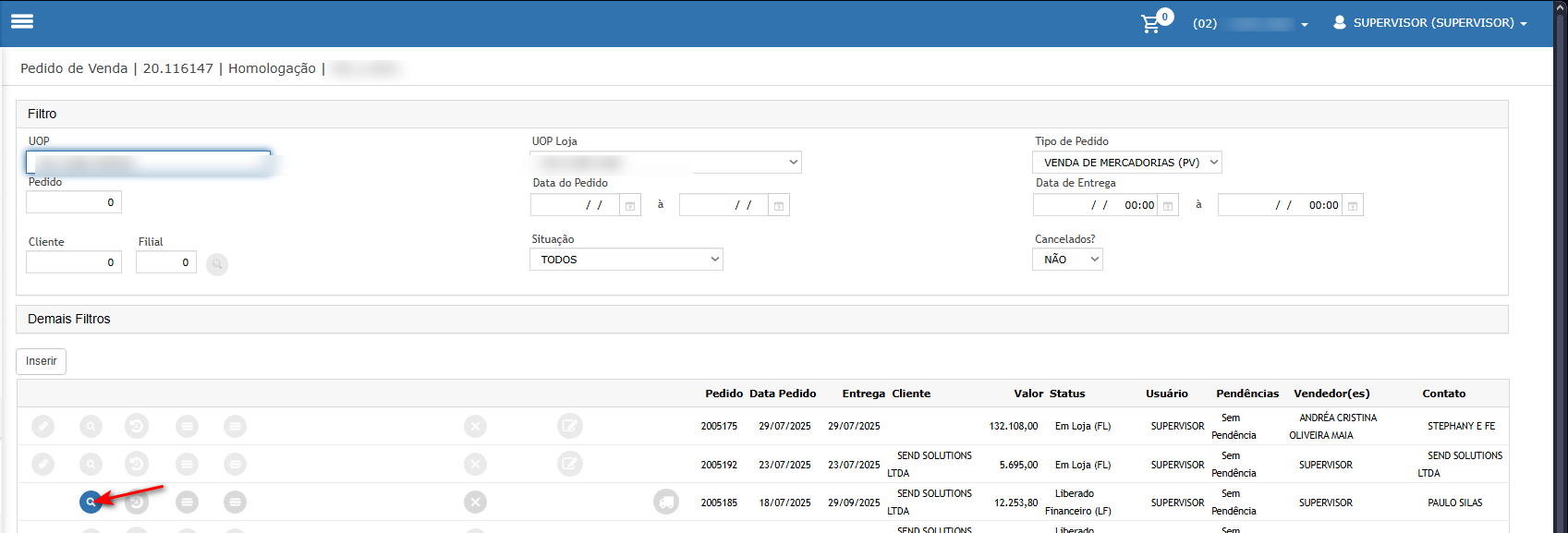This screenshot has height=533, width=1568.
Task: Open Tipo de Pedido dropdown
Action: coord(1127,163)
